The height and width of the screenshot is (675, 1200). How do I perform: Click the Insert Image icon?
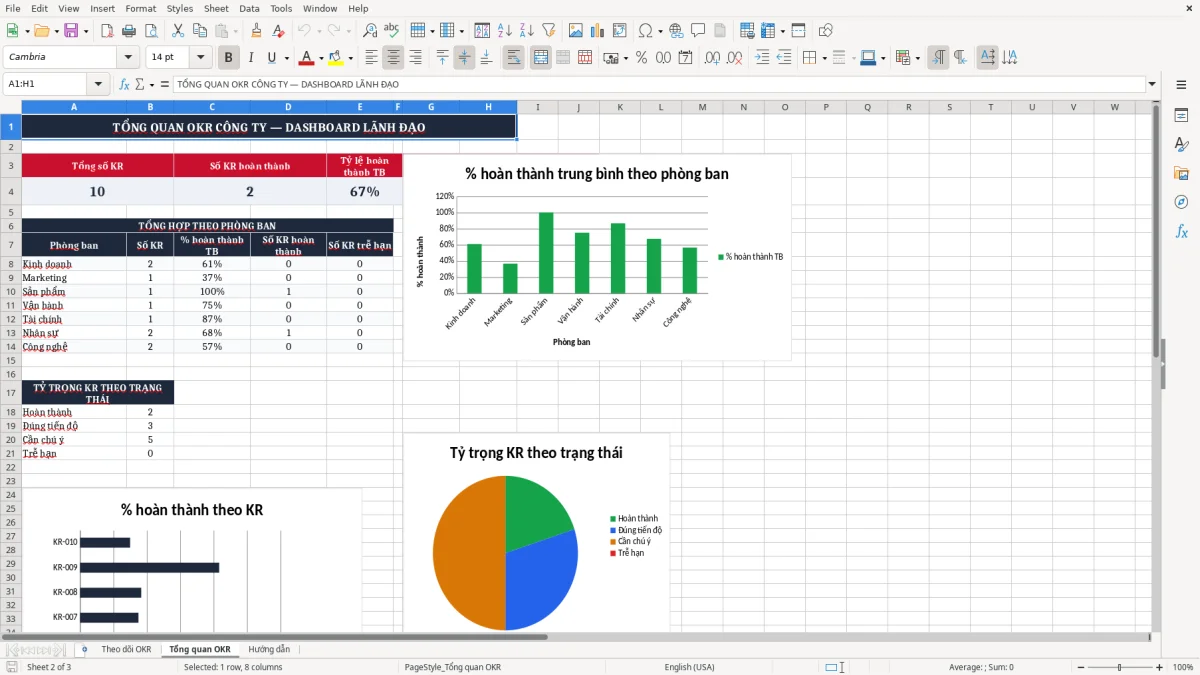point(576,31)
